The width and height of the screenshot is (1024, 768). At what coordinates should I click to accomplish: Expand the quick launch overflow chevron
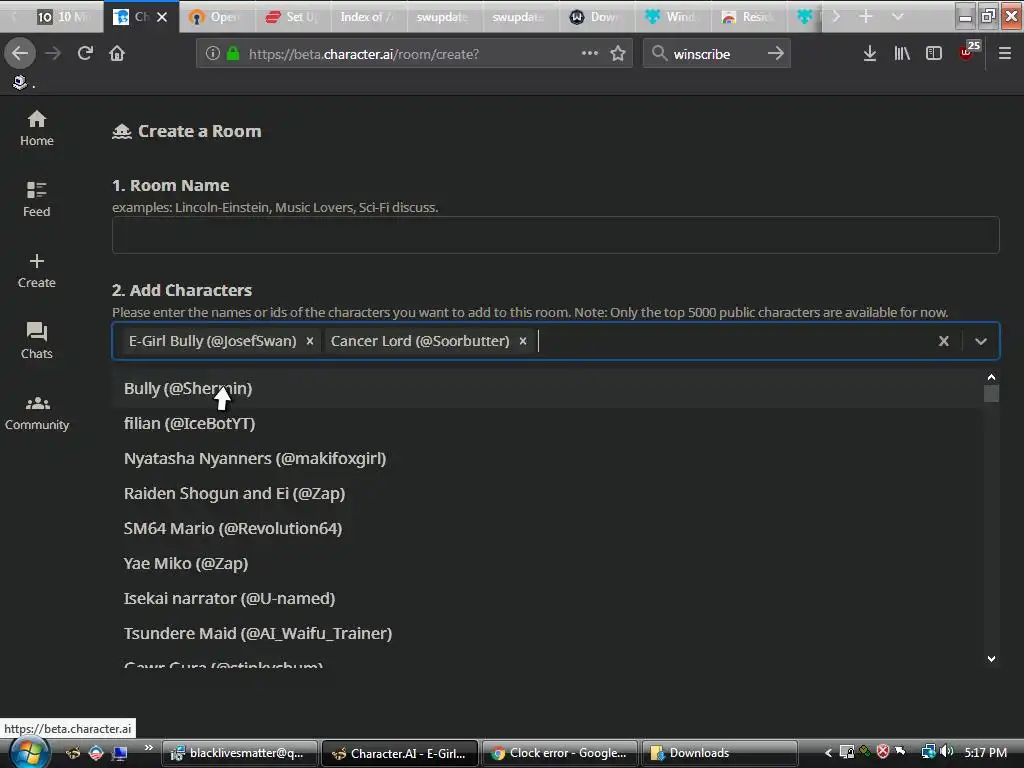(x=149, y=748)
